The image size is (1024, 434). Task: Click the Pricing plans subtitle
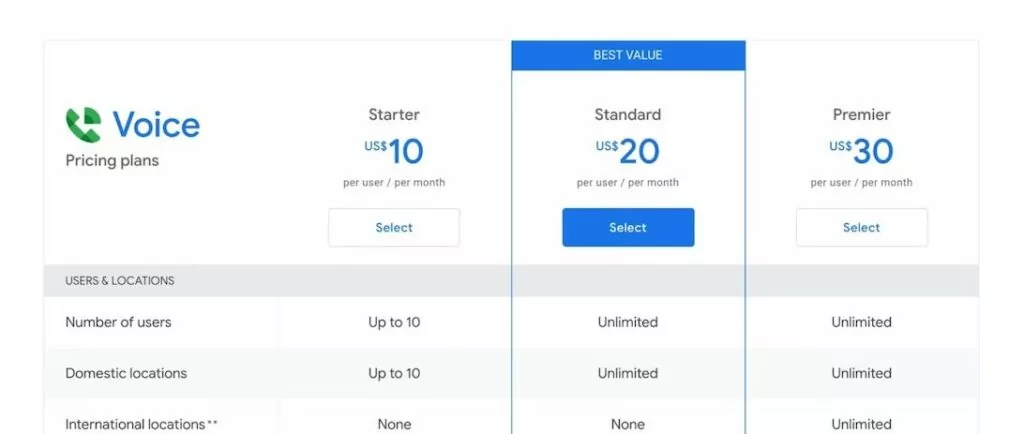[112, 161]
